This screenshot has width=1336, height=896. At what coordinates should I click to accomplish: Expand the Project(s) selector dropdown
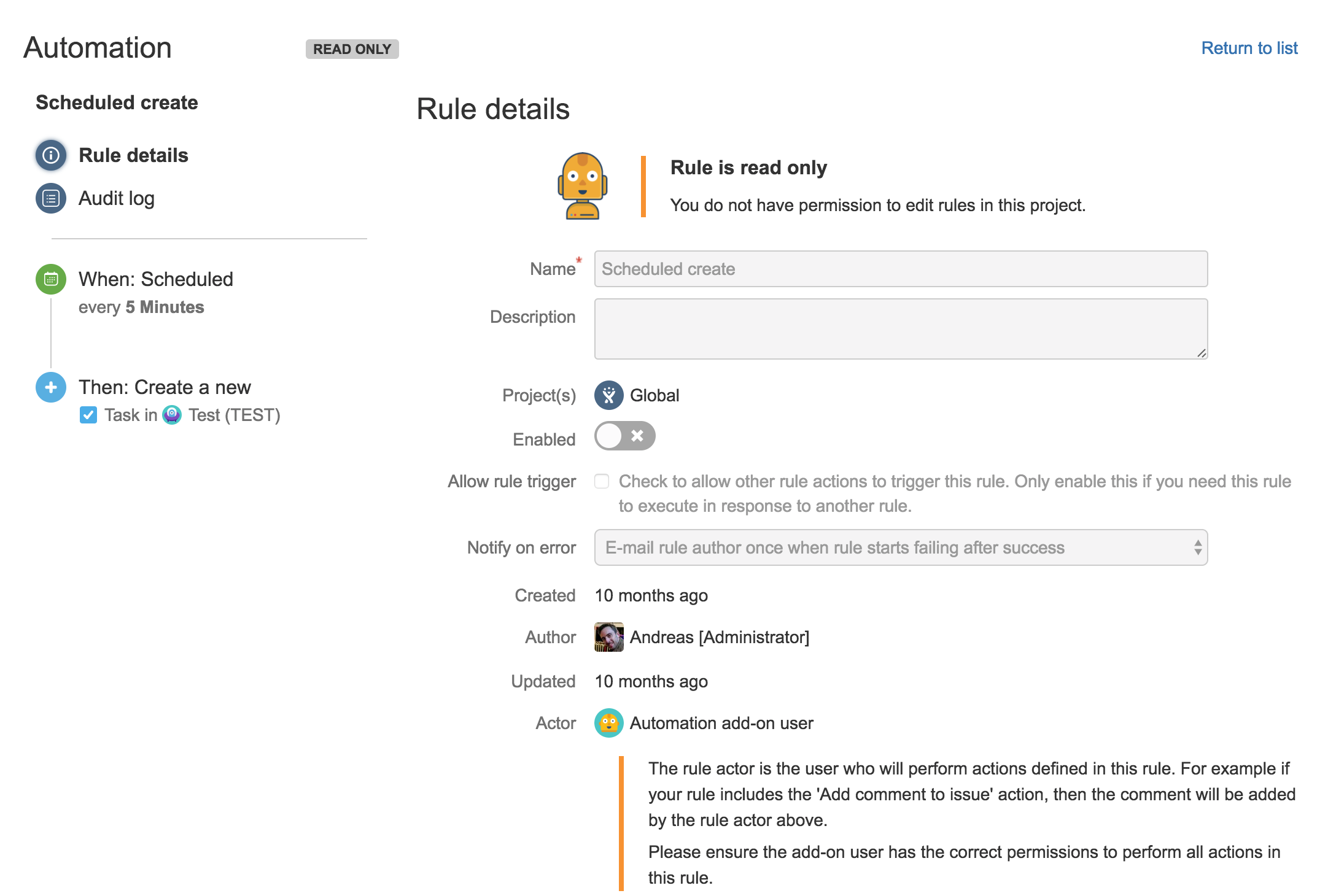pyautogui.click(x=637, y=395)
